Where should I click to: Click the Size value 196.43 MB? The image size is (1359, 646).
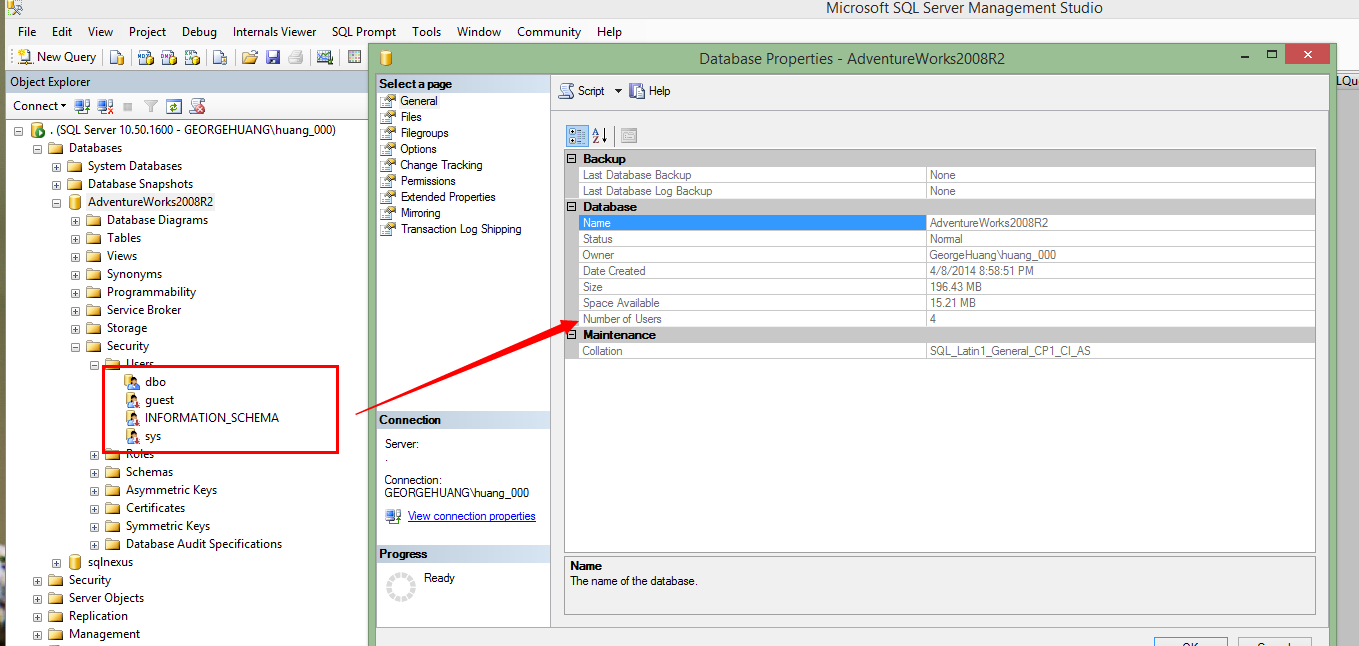click(955, 287)
